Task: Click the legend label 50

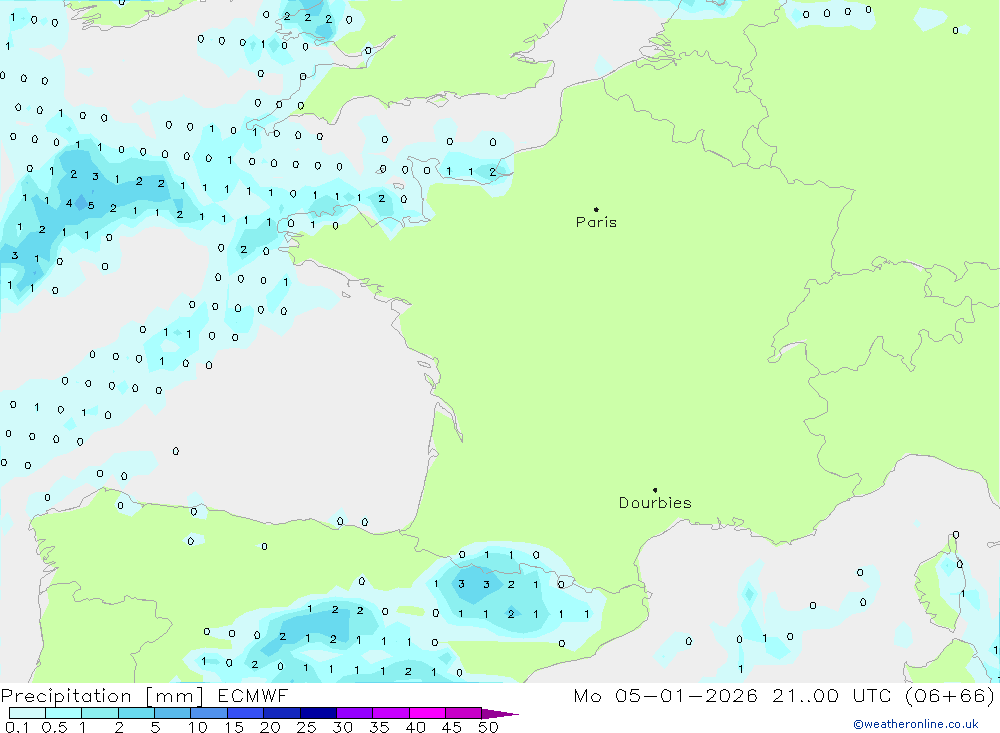Action: point(488,727)
